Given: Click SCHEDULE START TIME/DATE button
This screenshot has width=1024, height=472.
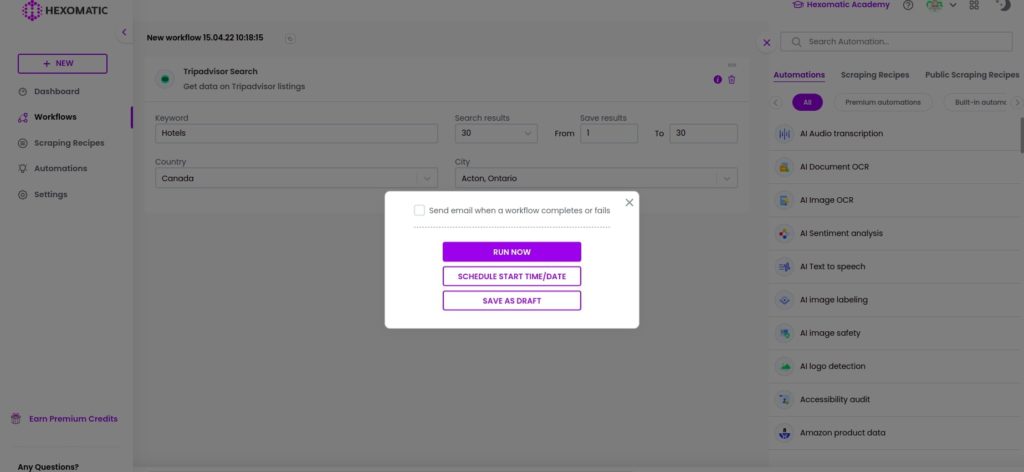Looking at the screenshot, I should (511, 276).
